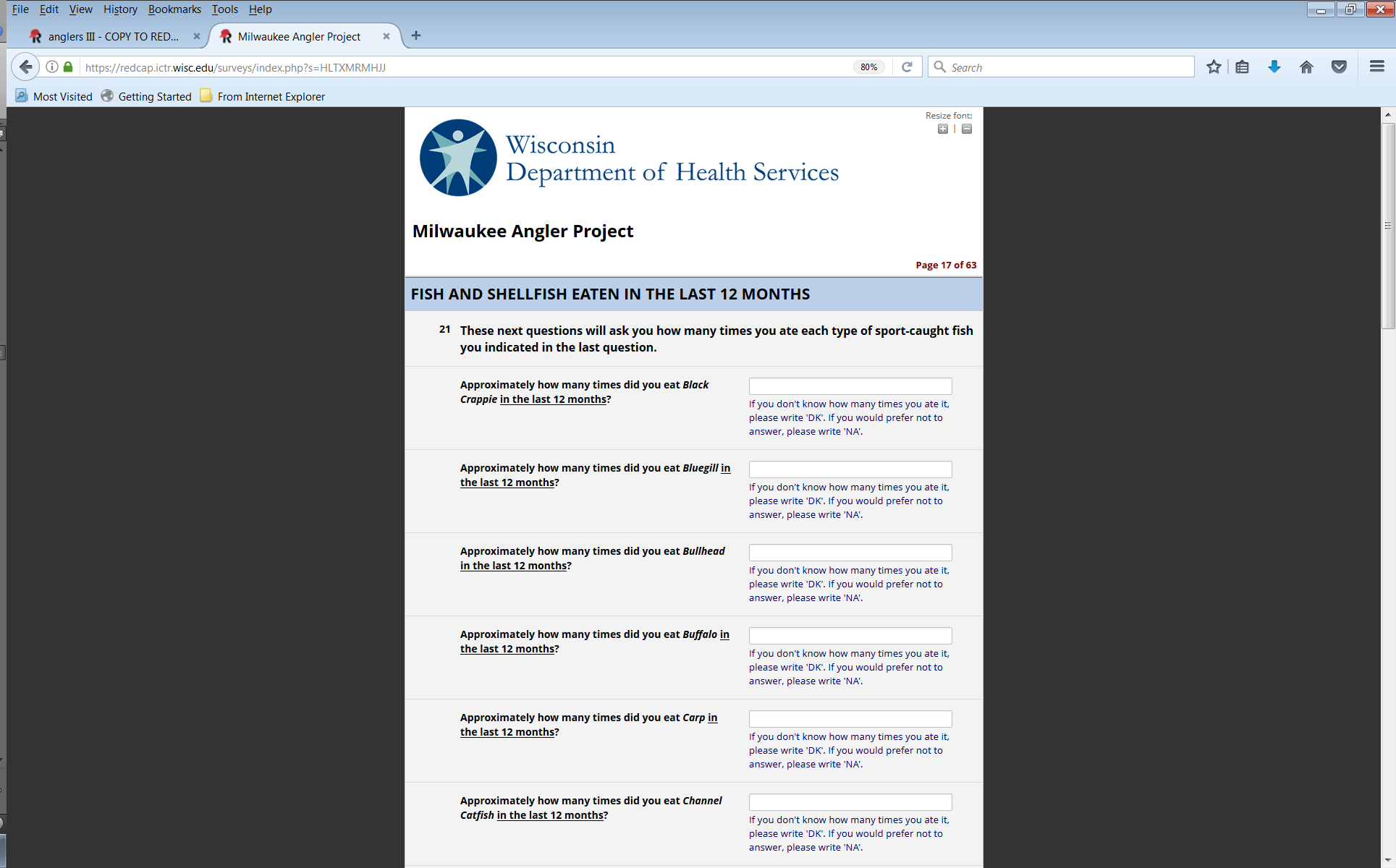The width and height of the screenshot is (1396, 868).
Task: Click the Black Crappie answer field
Action: pyautogui.click(x=850, y=386)
